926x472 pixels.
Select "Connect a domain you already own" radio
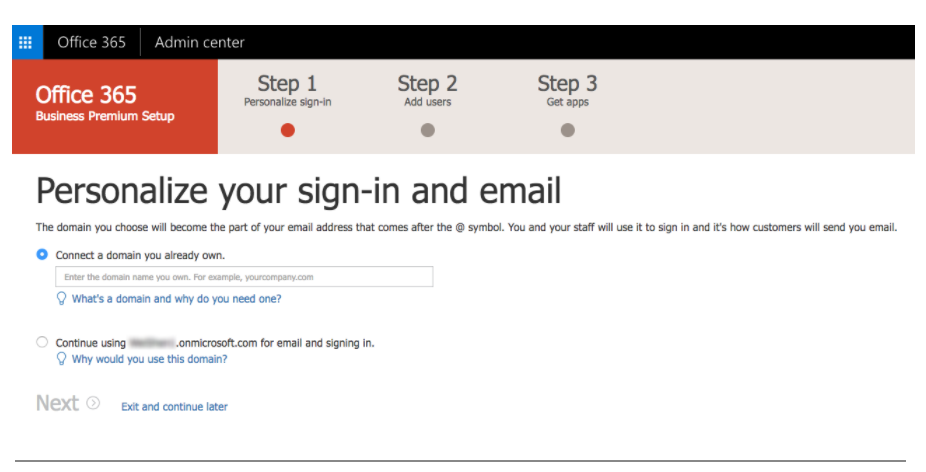point(42,255)
